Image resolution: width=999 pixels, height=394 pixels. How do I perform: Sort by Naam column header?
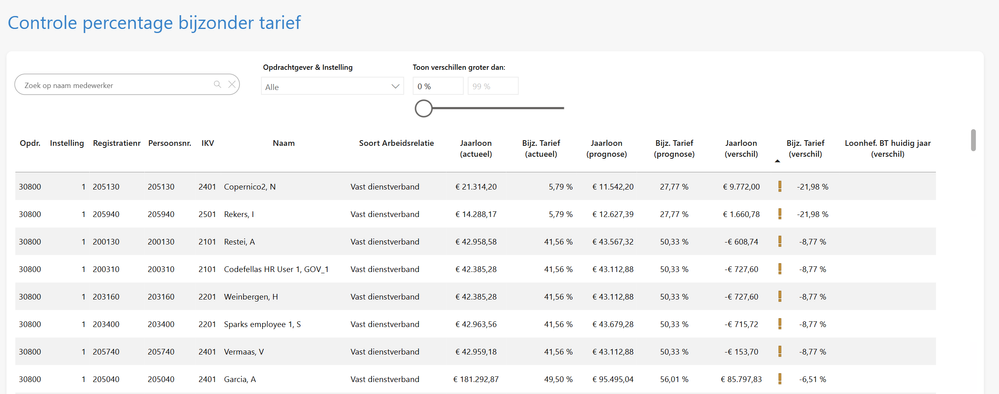[284, 143]
